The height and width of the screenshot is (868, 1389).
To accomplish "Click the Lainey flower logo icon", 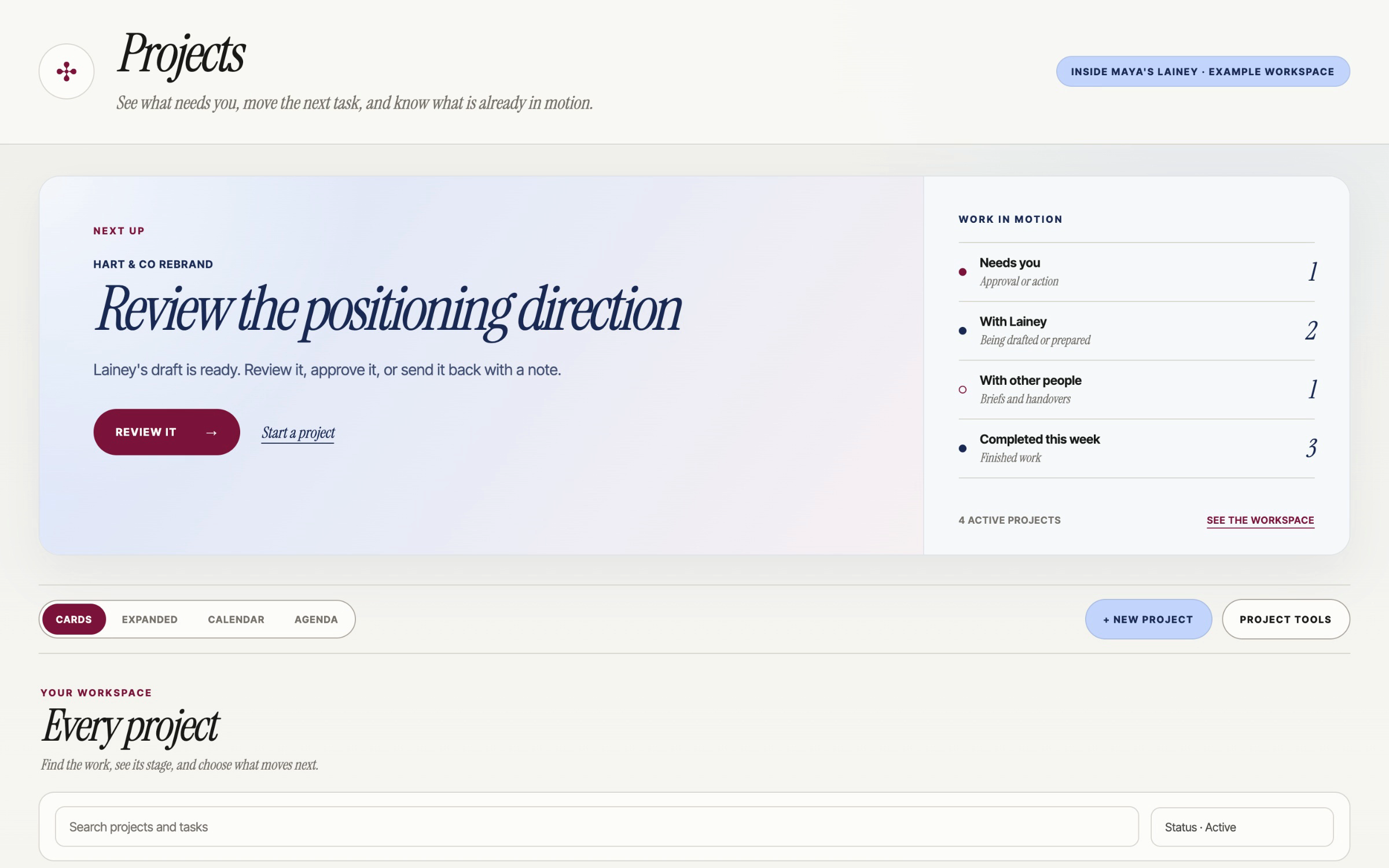I will [x=67, y=71].
